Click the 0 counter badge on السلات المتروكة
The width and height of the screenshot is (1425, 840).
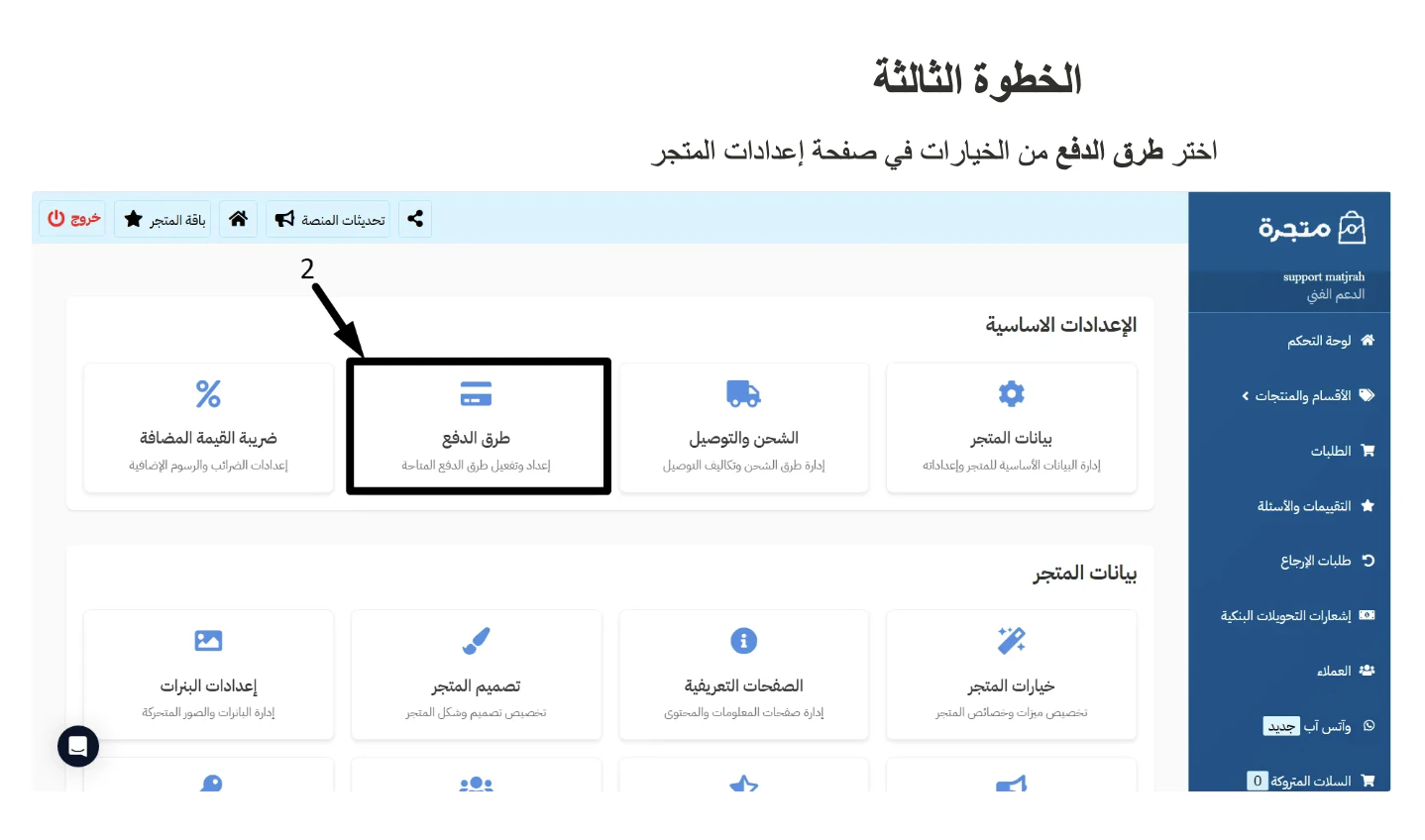tap(1258, 781)
